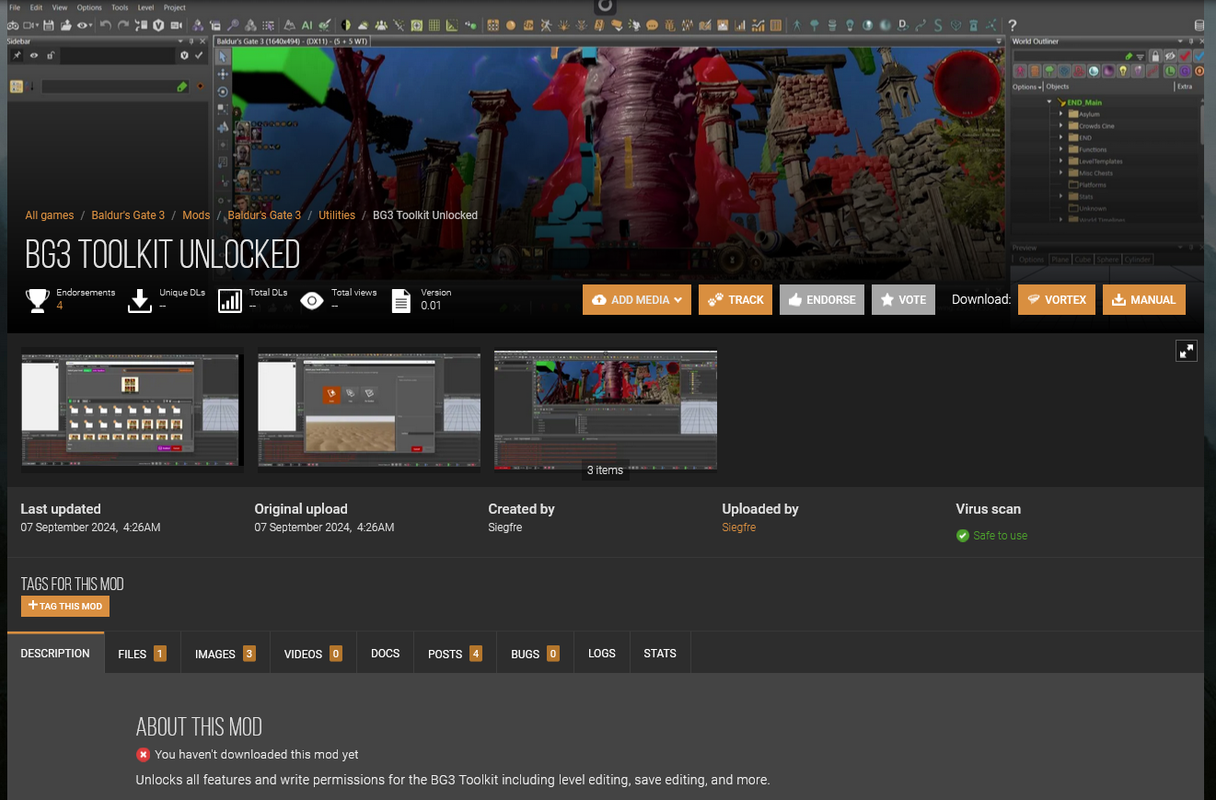Viewport: 1216px width, 800px height.
Task: Expand the LevelTemplates folder
Action: point(1062,161)
